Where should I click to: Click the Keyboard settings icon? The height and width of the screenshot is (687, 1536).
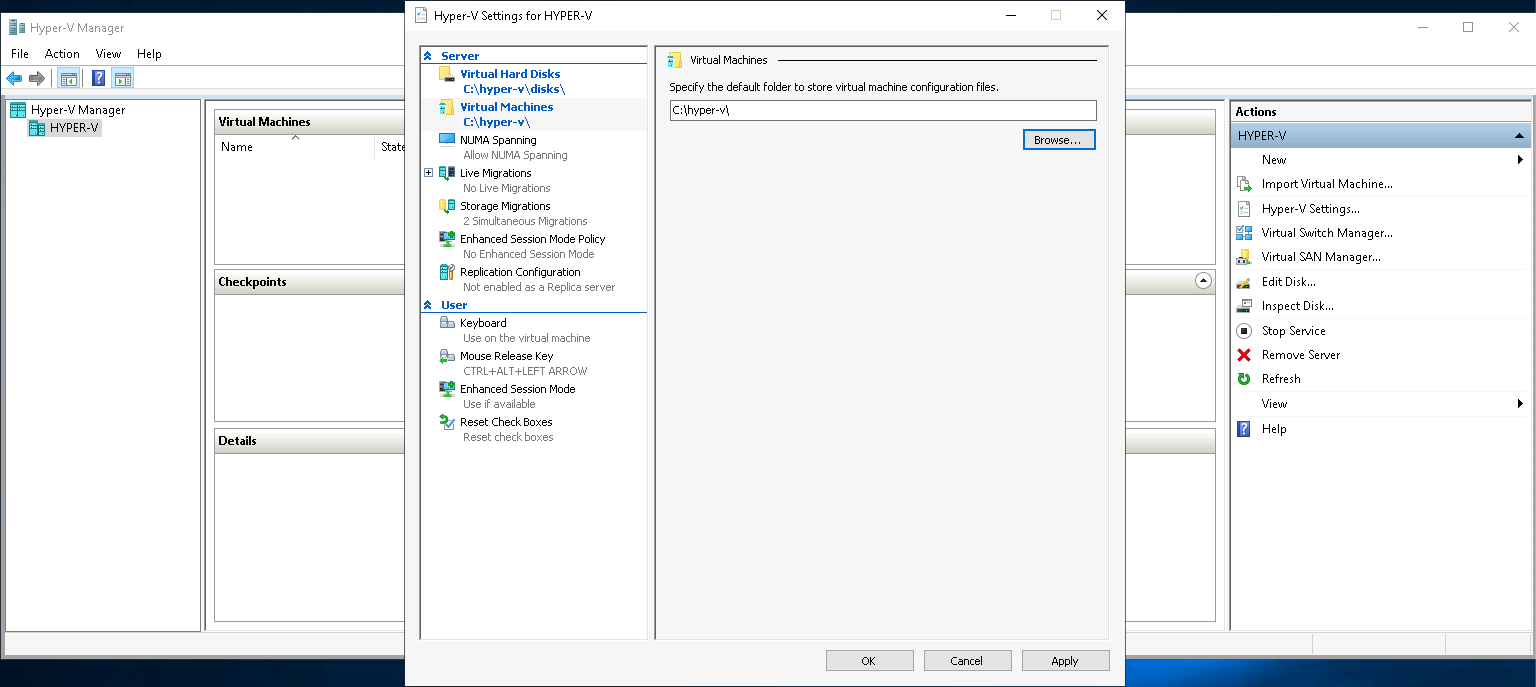(x=447, y=323)
